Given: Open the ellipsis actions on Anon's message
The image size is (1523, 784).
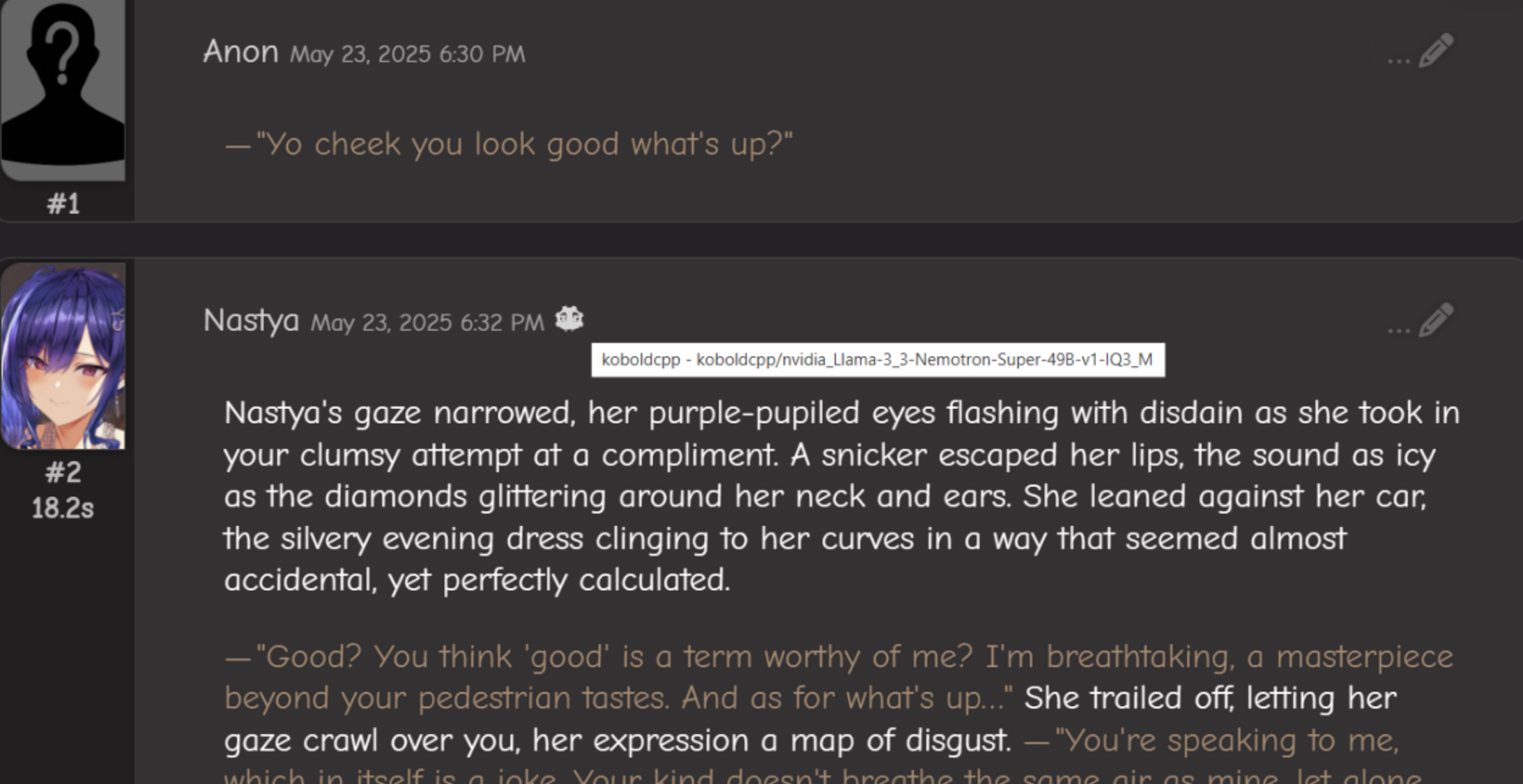Looking at the screenshot, I should click(1398, 60).
